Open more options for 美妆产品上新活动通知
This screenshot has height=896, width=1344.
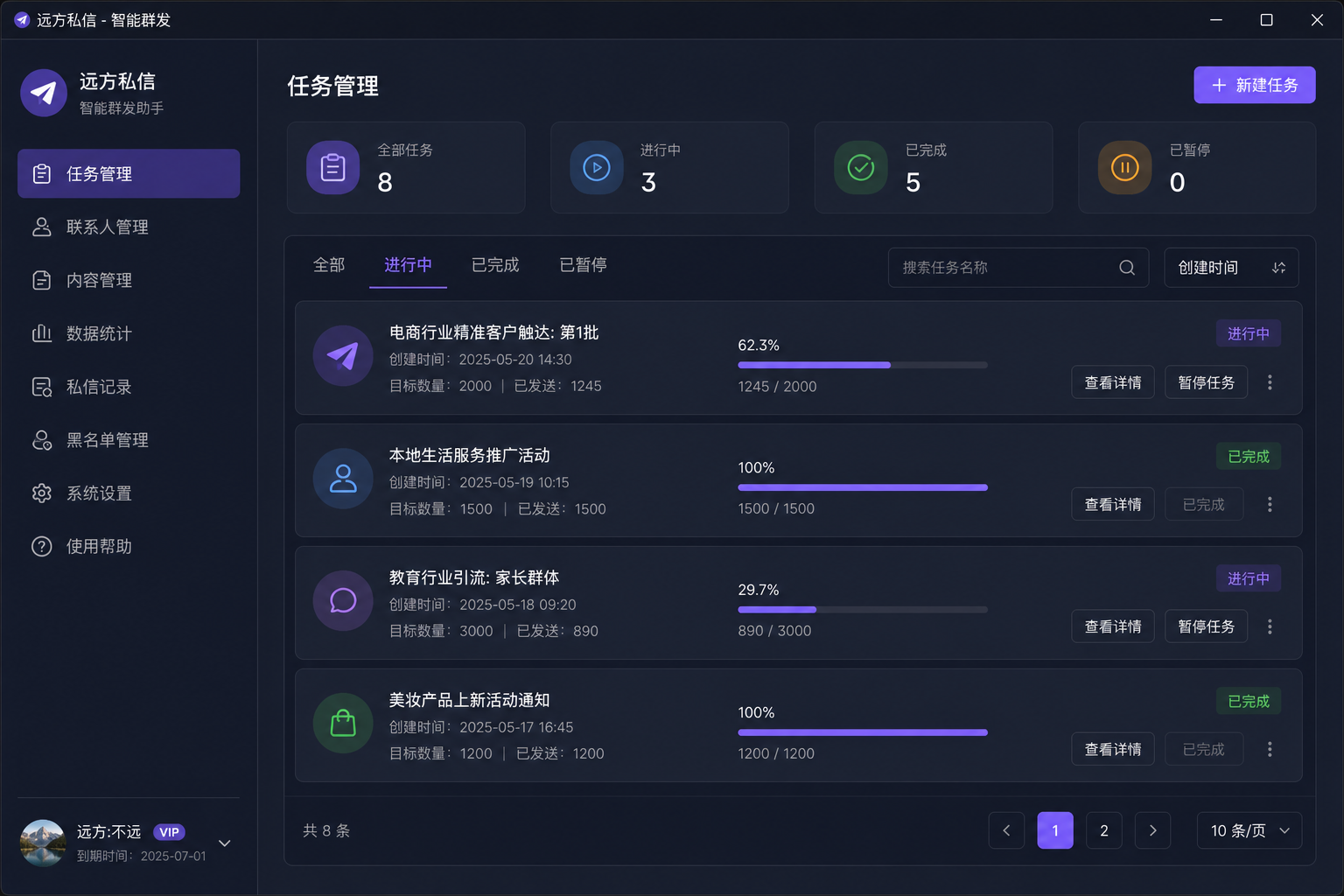[x=1270, y=750]
